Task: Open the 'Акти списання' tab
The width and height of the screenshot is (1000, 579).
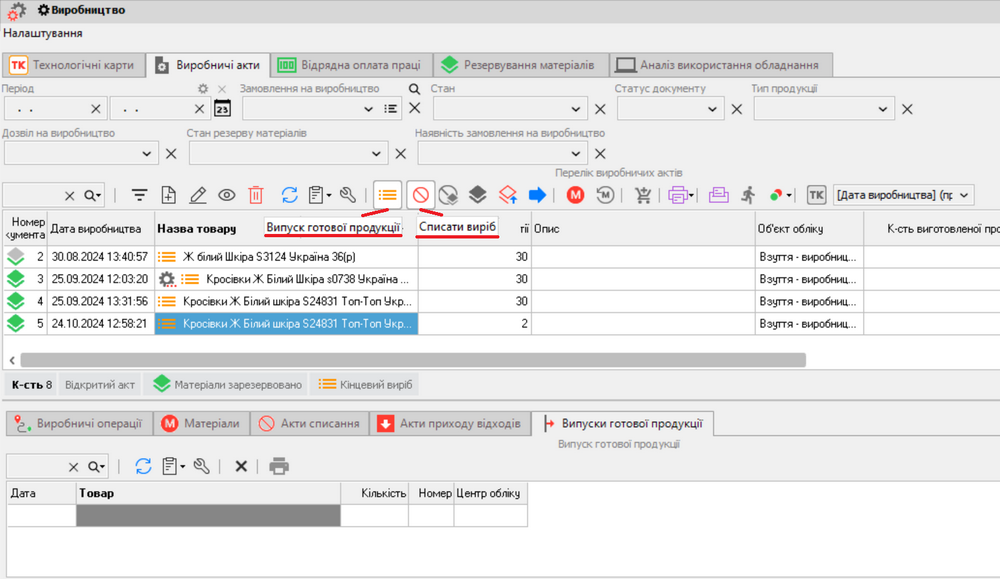Action: pos(309,424)
